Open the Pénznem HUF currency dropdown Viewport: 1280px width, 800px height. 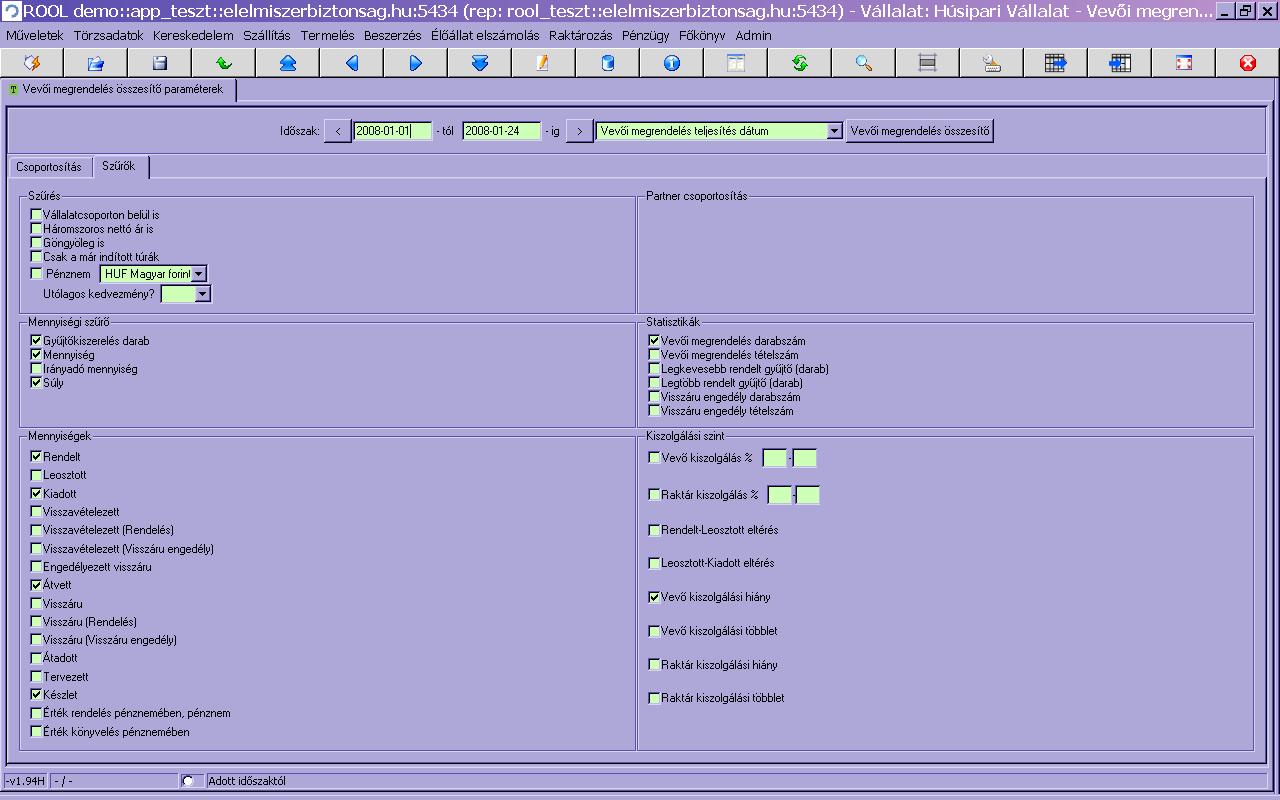click(x=199, y=274)
